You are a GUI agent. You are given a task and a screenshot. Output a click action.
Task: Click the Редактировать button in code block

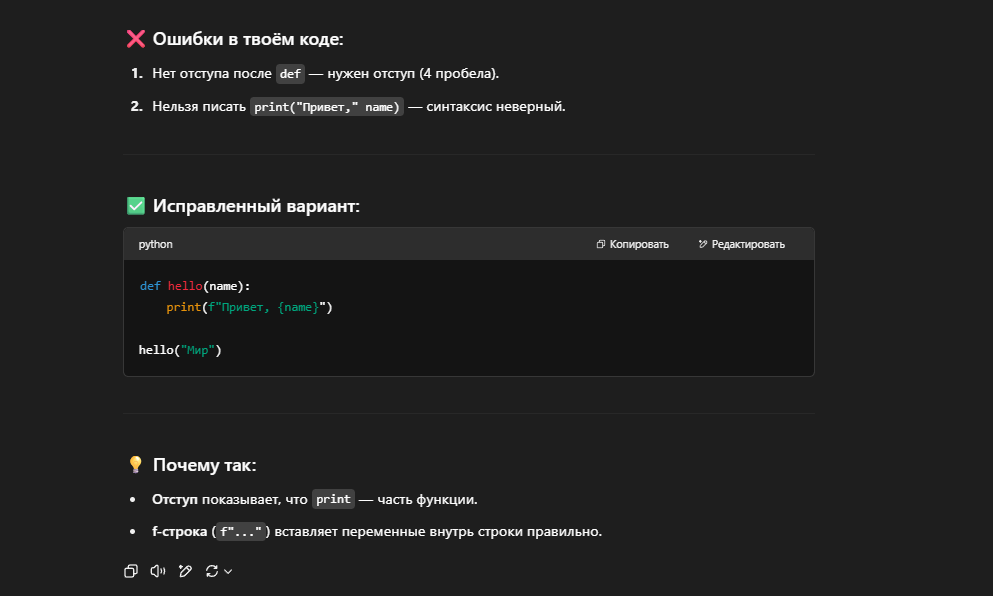pyautogui.click(x=742, y=244)
